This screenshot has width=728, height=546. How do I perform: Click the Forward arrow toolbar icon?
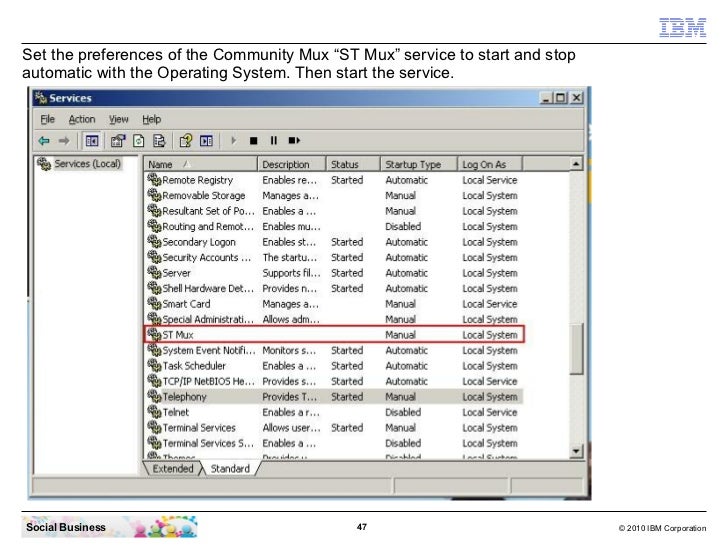(x=64, y=140)
